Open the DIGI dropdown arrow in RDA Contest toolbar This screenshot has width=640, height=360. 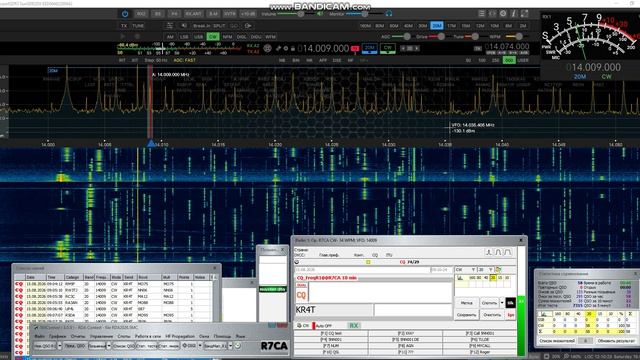pyautogui.click(x=200, y=346)
